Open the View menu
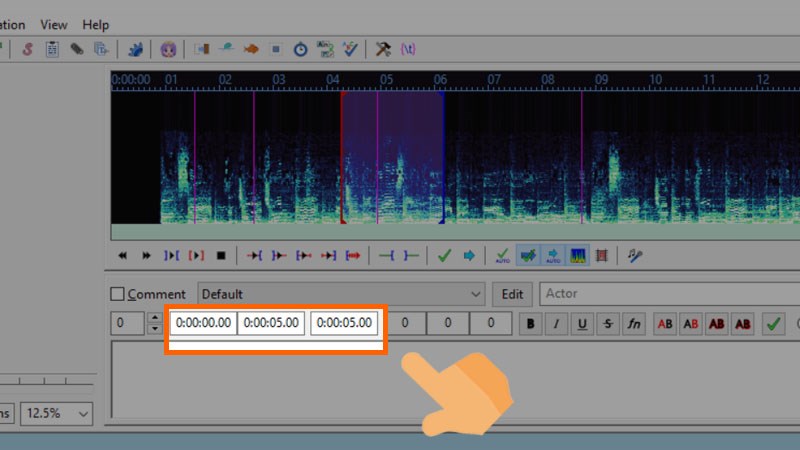This screenshot has width=800, height=450. tap(54, 24)
